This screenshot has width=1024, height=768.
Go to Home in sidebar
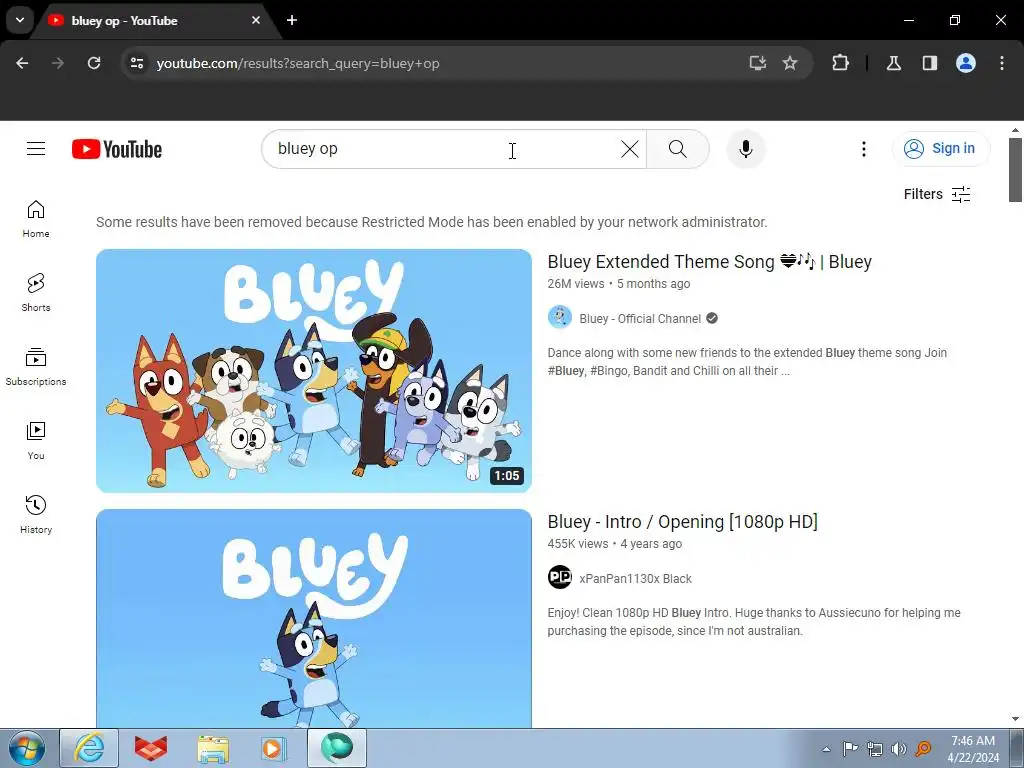click(x=36, y=219)
